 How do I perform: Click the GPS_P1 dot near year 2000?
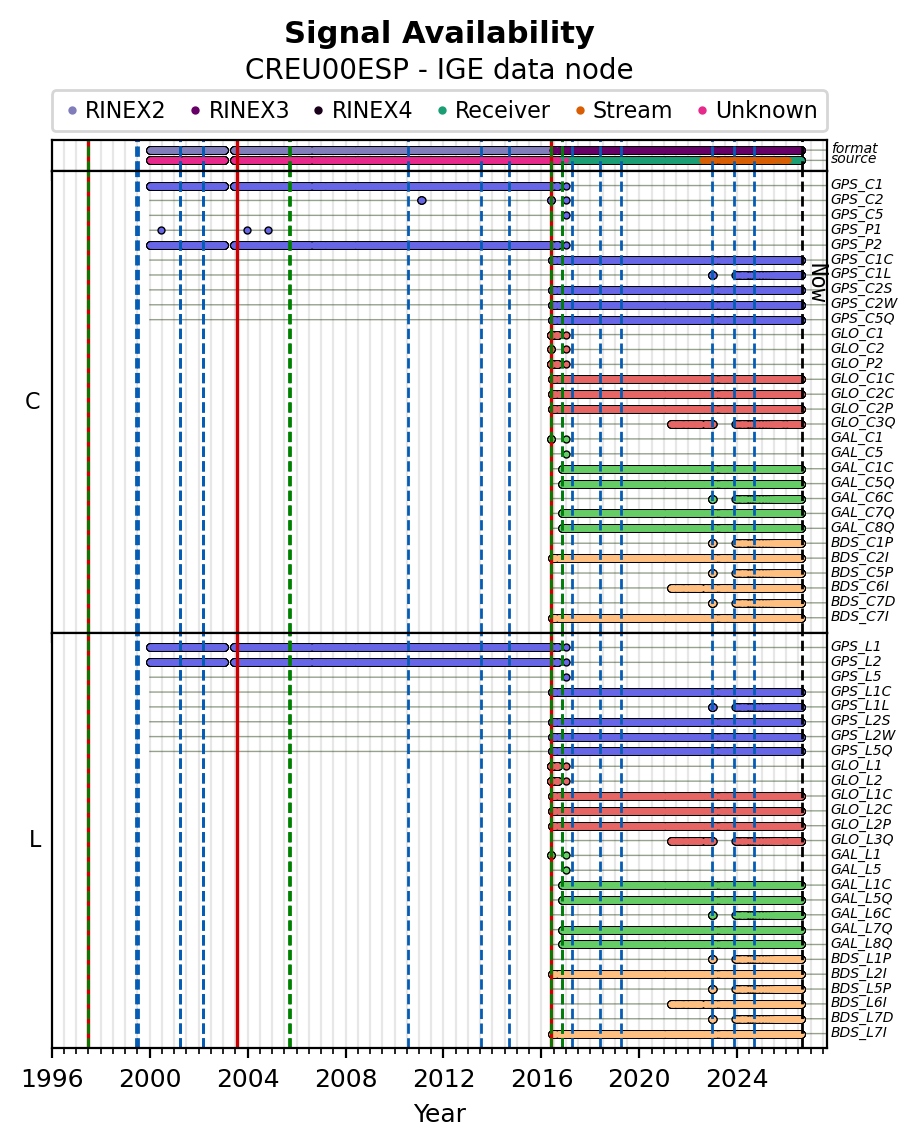(x=162, y=230)
